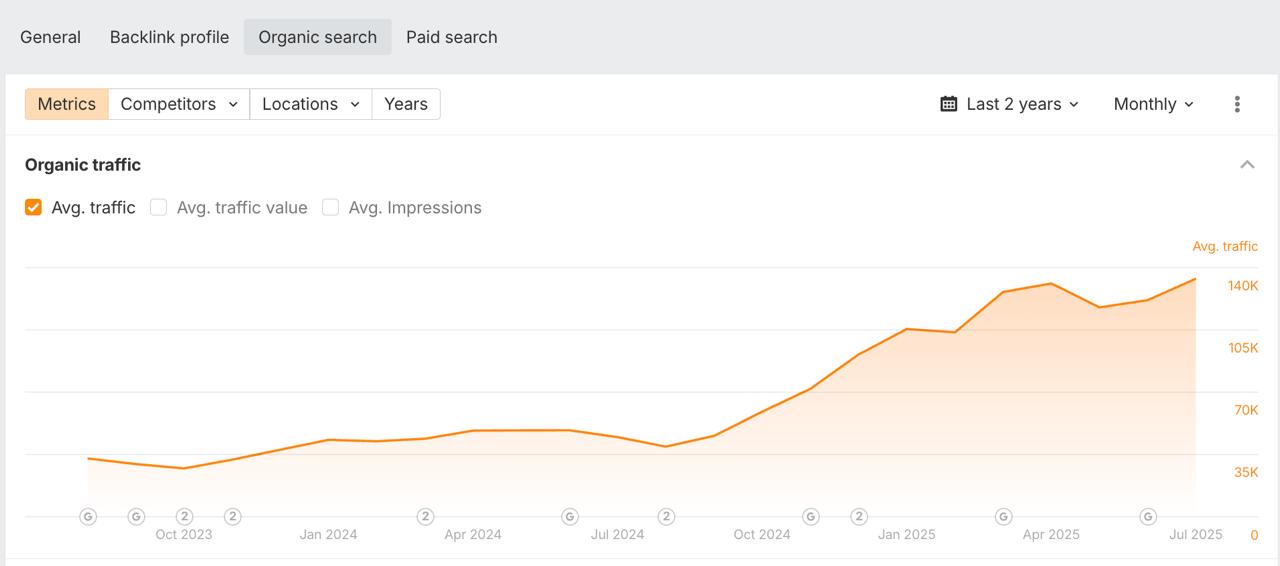Uncheck the Avg. traffic checkbox
This screenshot has height=566, width=1280.
[34, 208]
